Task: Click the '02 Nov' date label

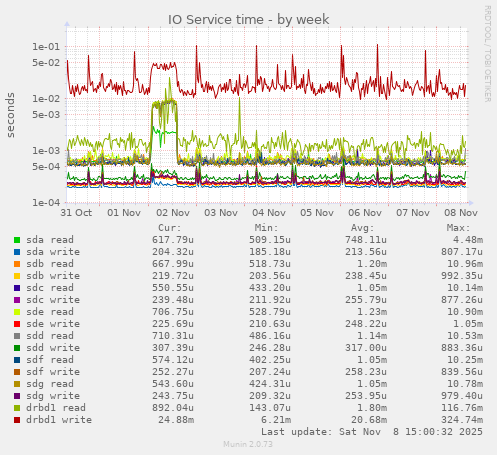Action: point(173,213)
